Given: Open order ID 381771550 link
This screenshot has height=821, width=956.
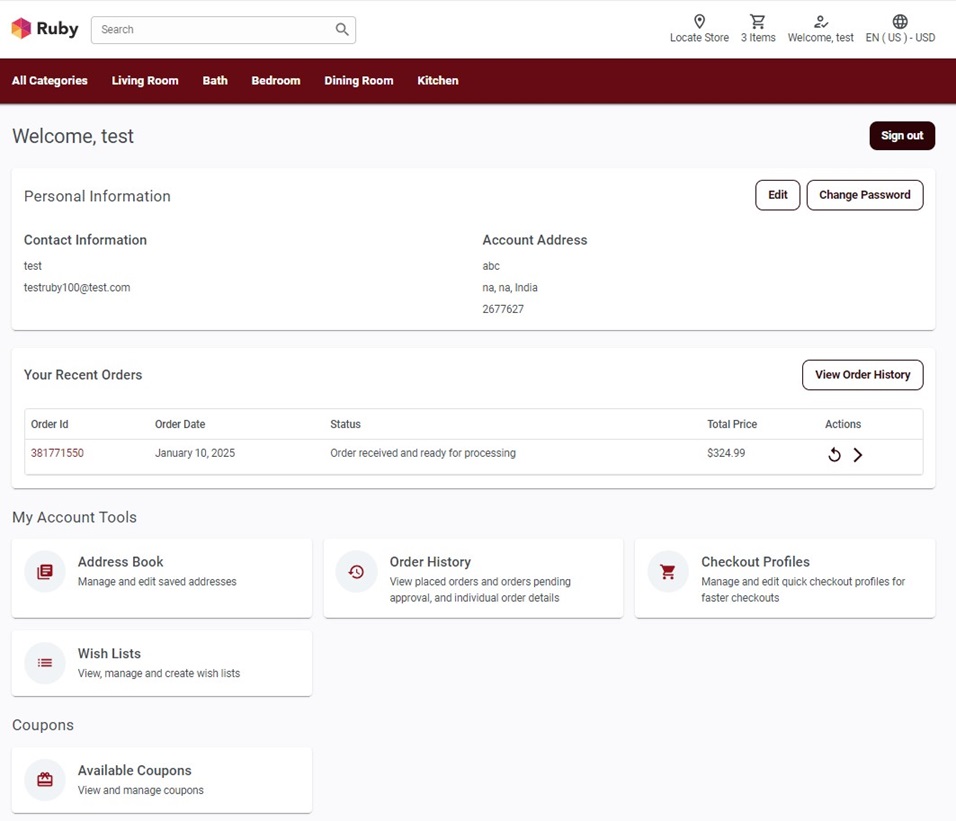Looking at the screenshot, I should 57,453.
